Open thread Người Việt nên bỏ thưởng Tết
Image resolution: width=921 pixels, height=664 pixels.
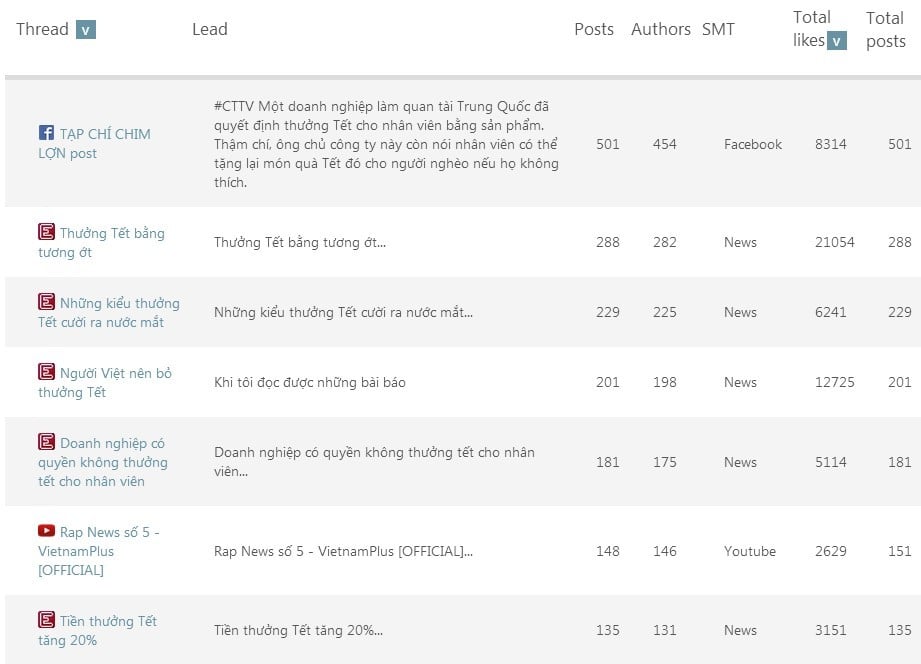pyautogui.click(x=105, y=382)
